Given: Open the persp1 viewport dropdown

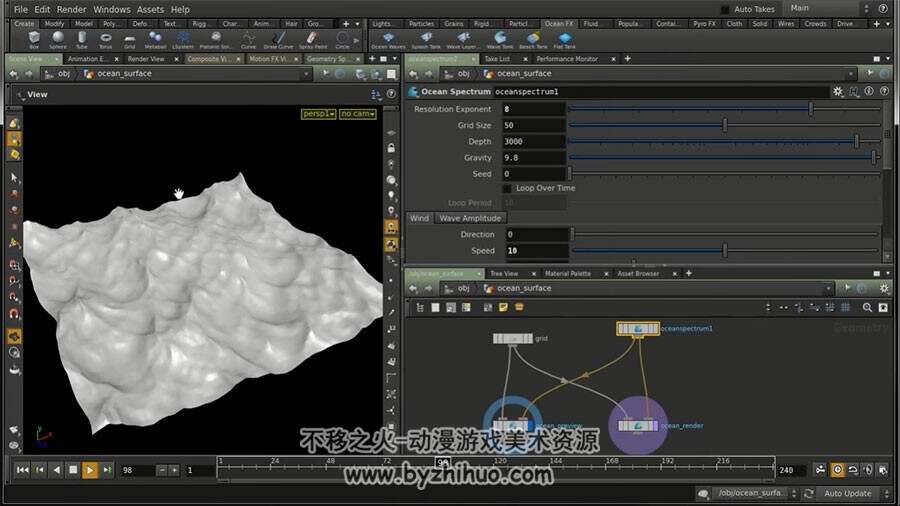Looking at the screenshot, I should pyautogui.click(x=319, y=114).
